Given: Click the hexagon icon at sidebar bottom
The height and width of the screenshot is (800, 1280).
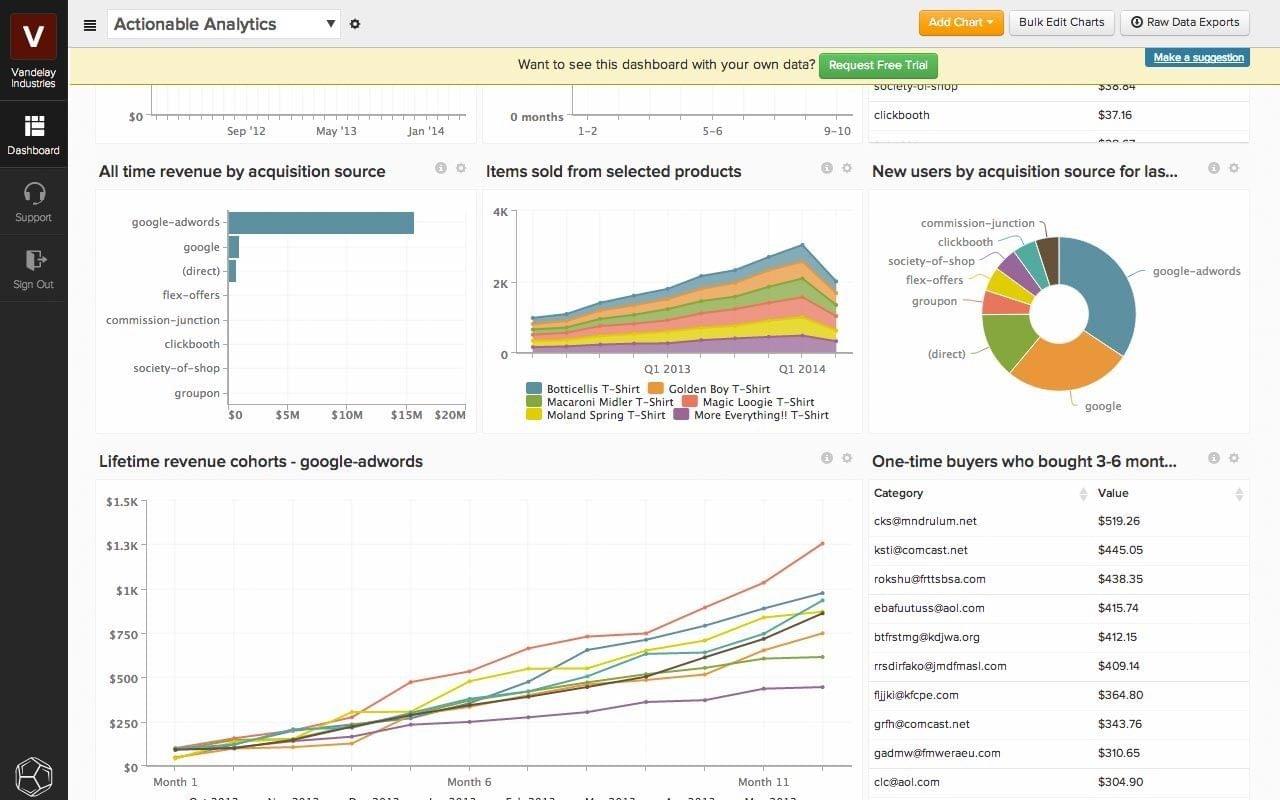Looking at the screenshot, I should pyautogui.click(x=33, y=776).
